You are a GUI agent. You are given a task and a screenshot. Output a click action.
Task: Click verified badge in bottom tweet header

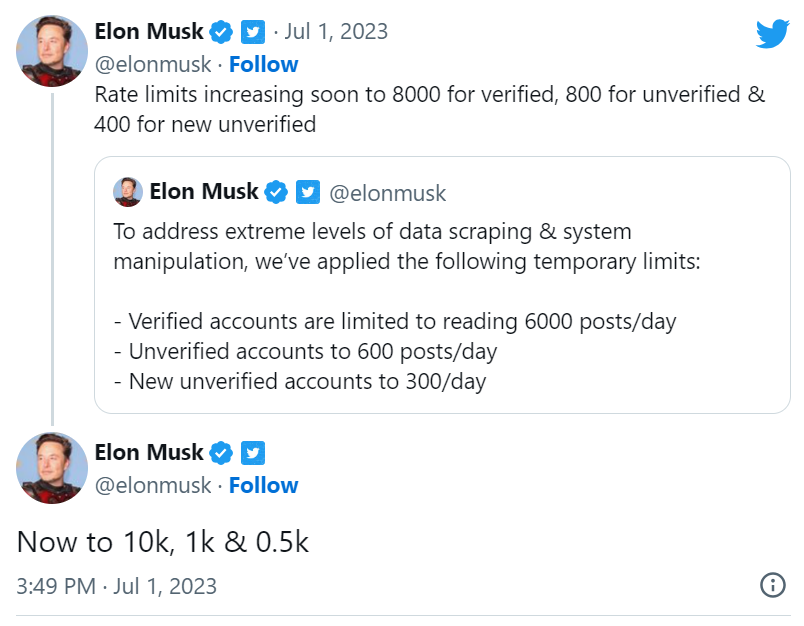click(x=221, y=453)
